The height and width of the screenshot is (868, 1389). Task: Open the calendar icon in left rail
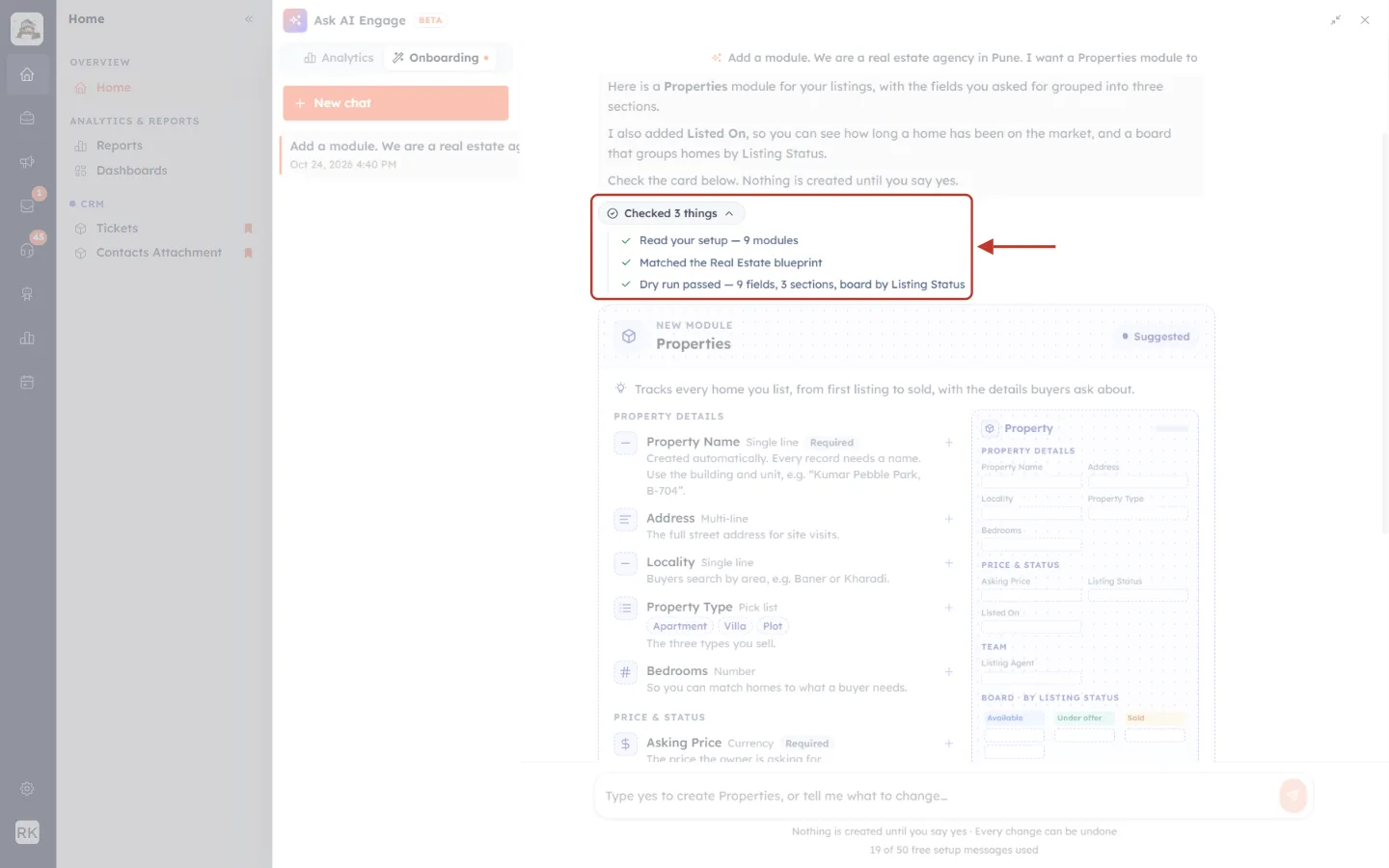27,382
